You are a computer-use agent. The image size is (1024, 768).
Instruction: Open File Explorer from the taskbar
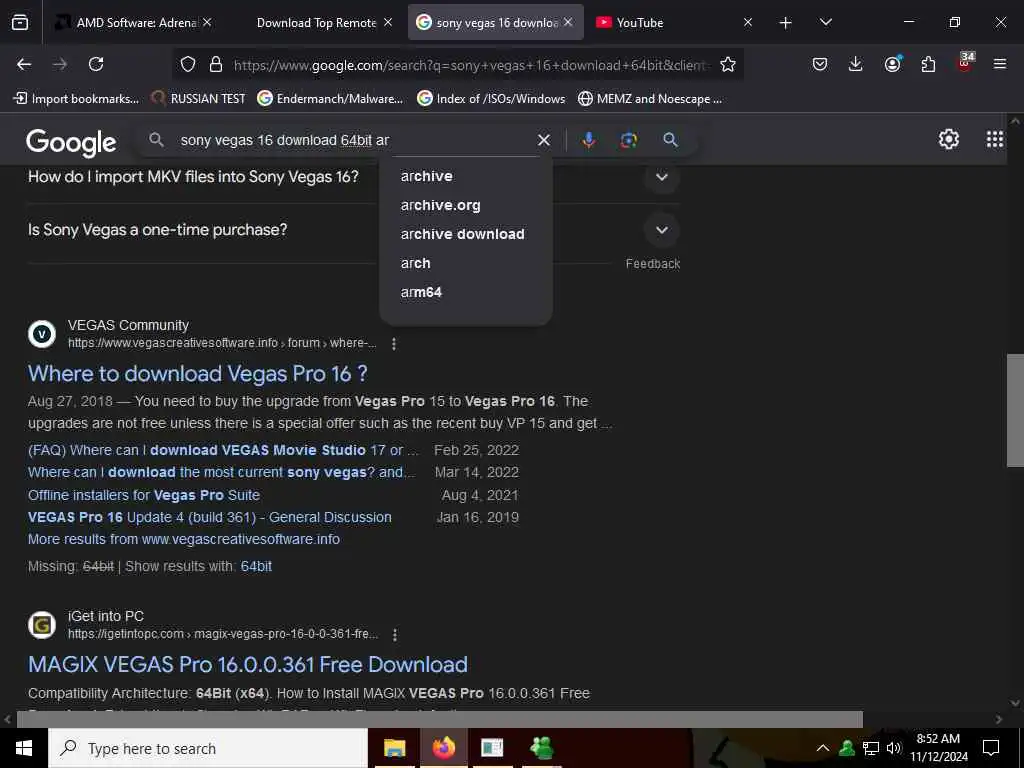point(394,748)
